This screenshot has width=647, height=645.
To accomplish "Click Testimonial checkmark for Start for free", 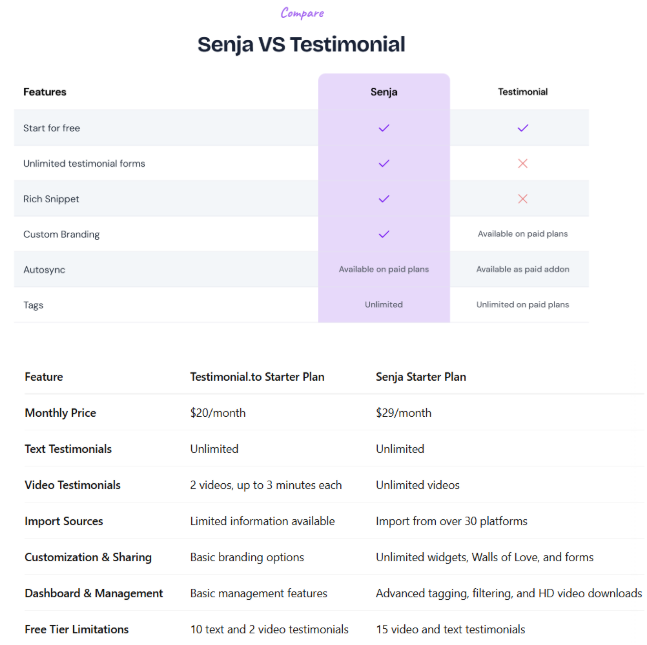I will point(523,128).
